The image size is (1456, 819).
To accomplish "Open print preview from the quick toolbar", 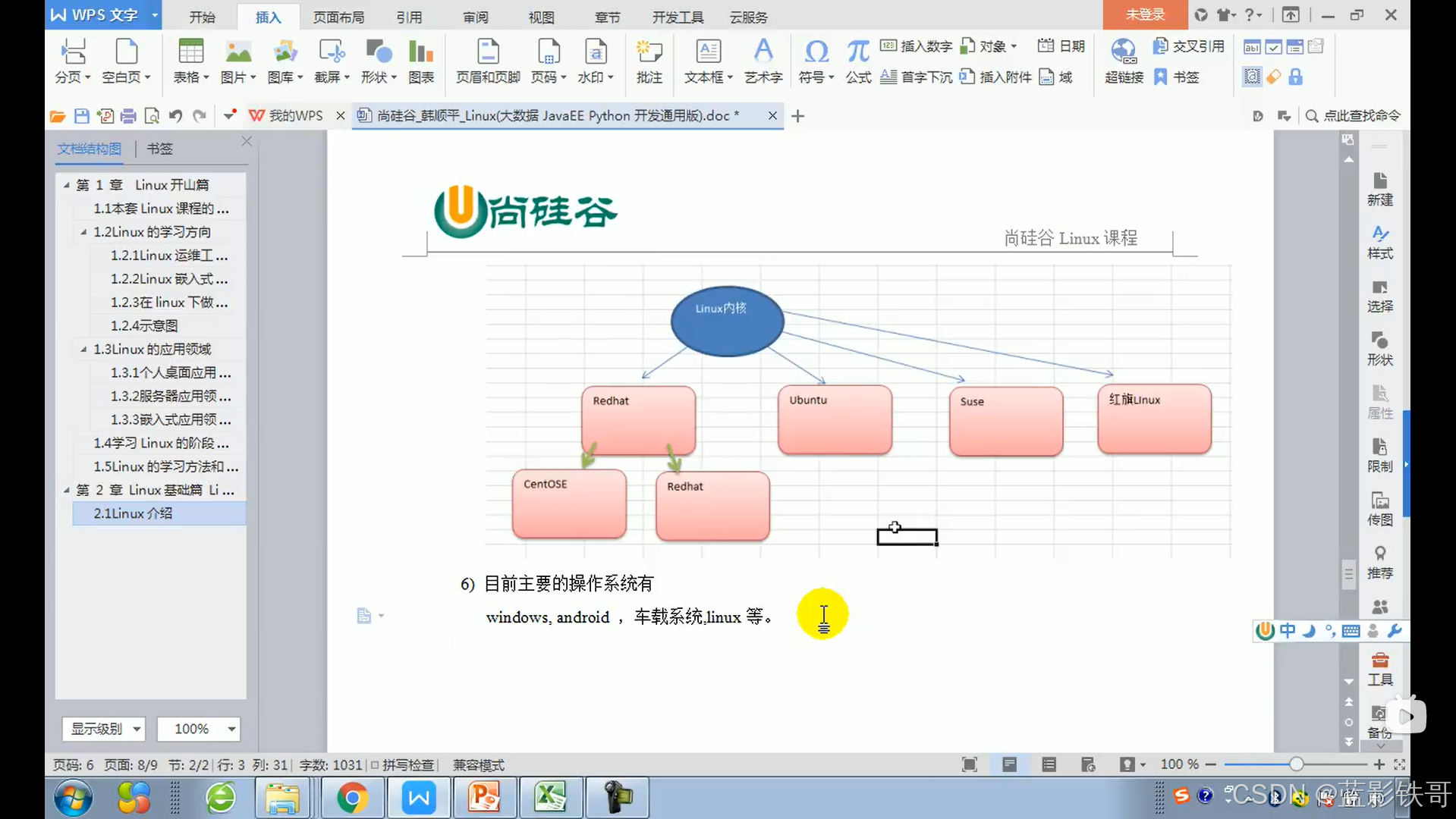I will coord(152,116).
